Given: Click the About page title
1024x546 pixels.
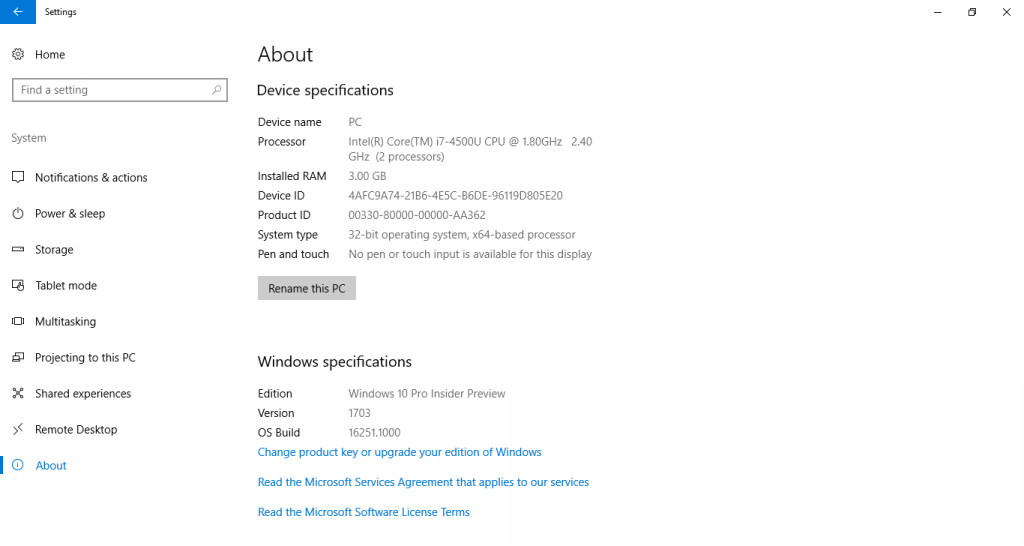Looking at the screenshot, I should [285, 54].
